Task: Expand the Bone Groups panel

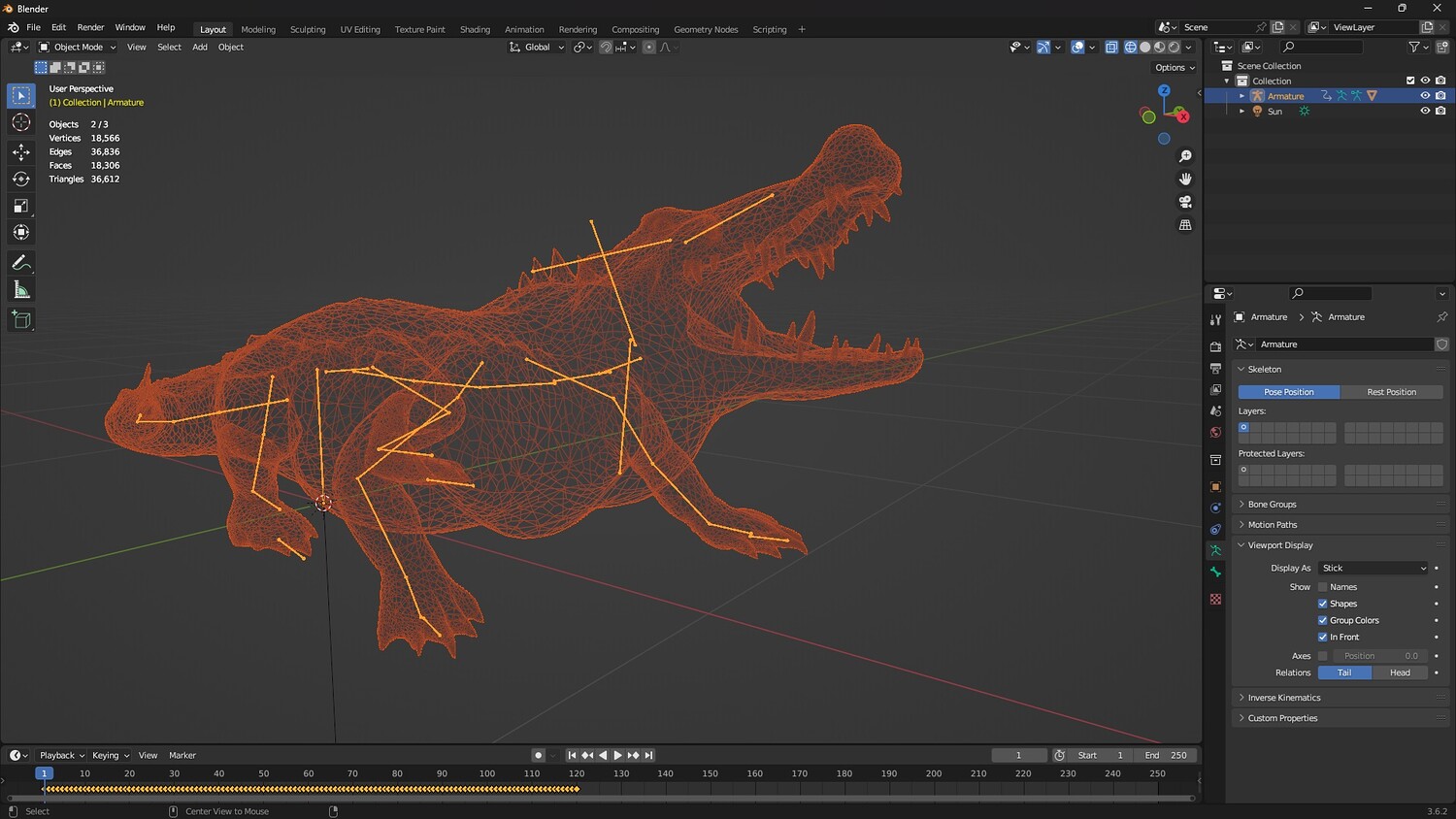Action: tap(1272, 505)
